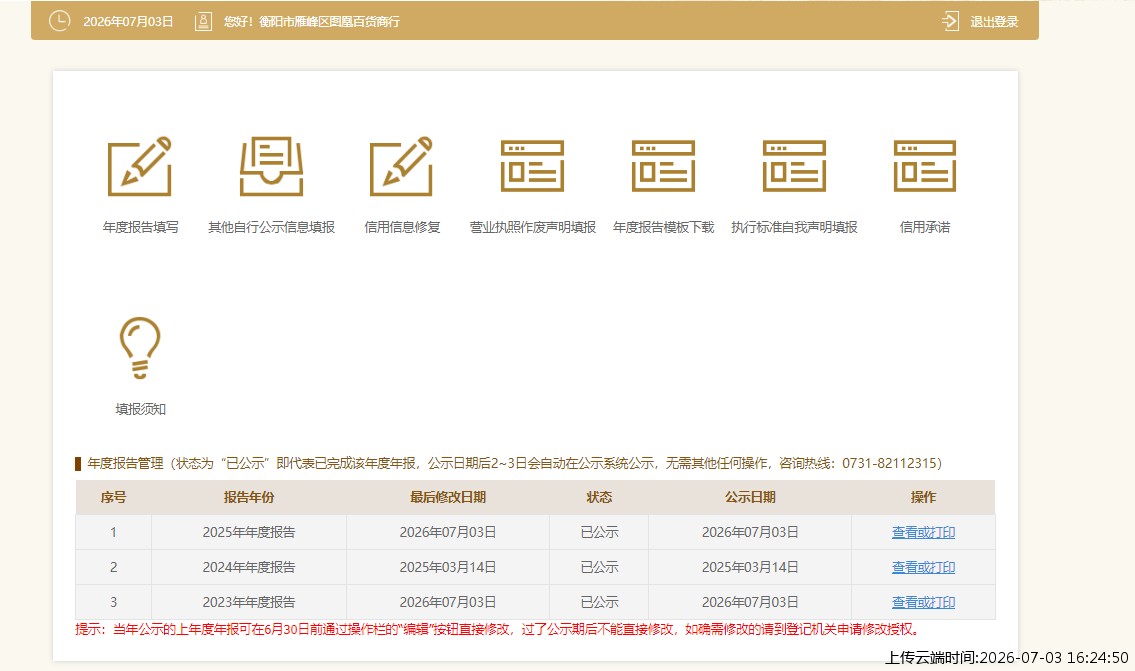Select the 2025年年度报告 cell
The height and width of the screenshot is (671, 1135).
pos(248,532)
